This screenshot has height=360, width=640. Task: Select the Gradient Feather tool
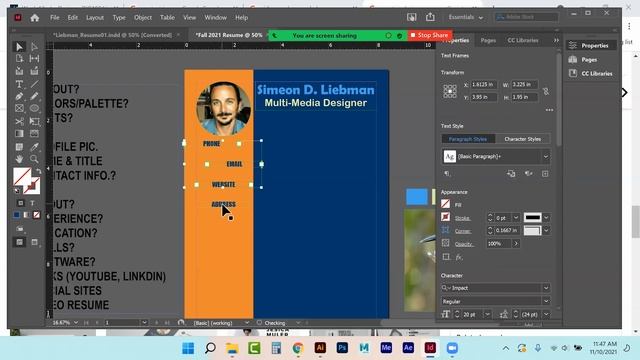(34, 134)
